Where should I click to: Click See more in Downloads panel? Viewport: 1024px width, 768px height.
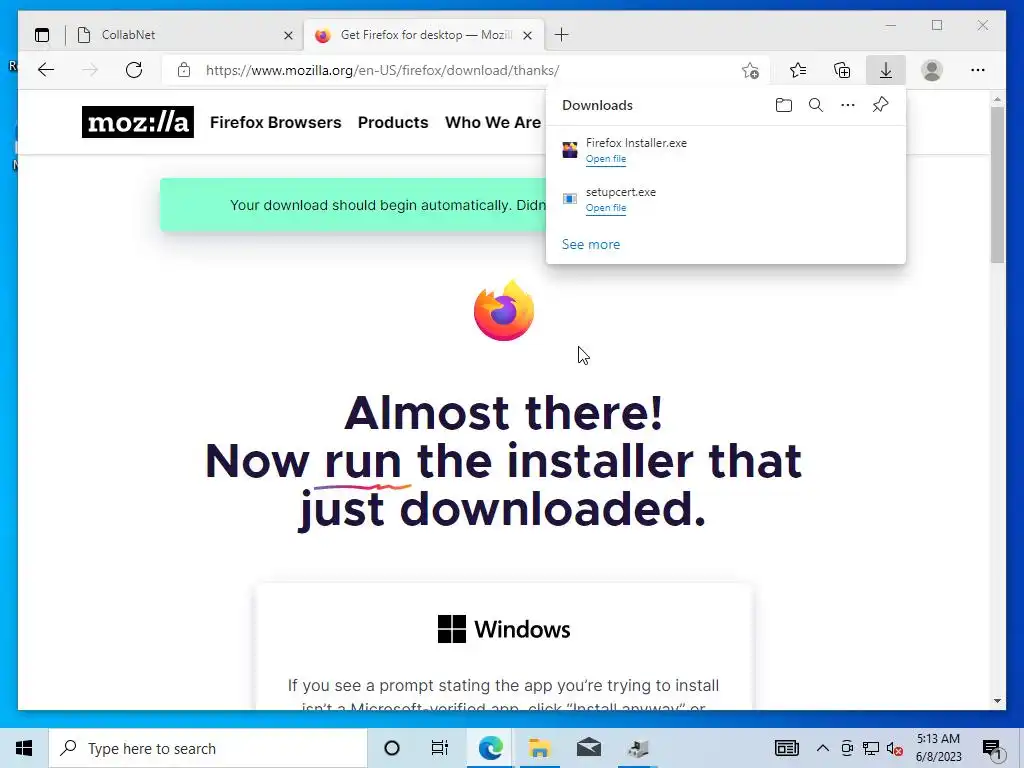tap(591, 244)
